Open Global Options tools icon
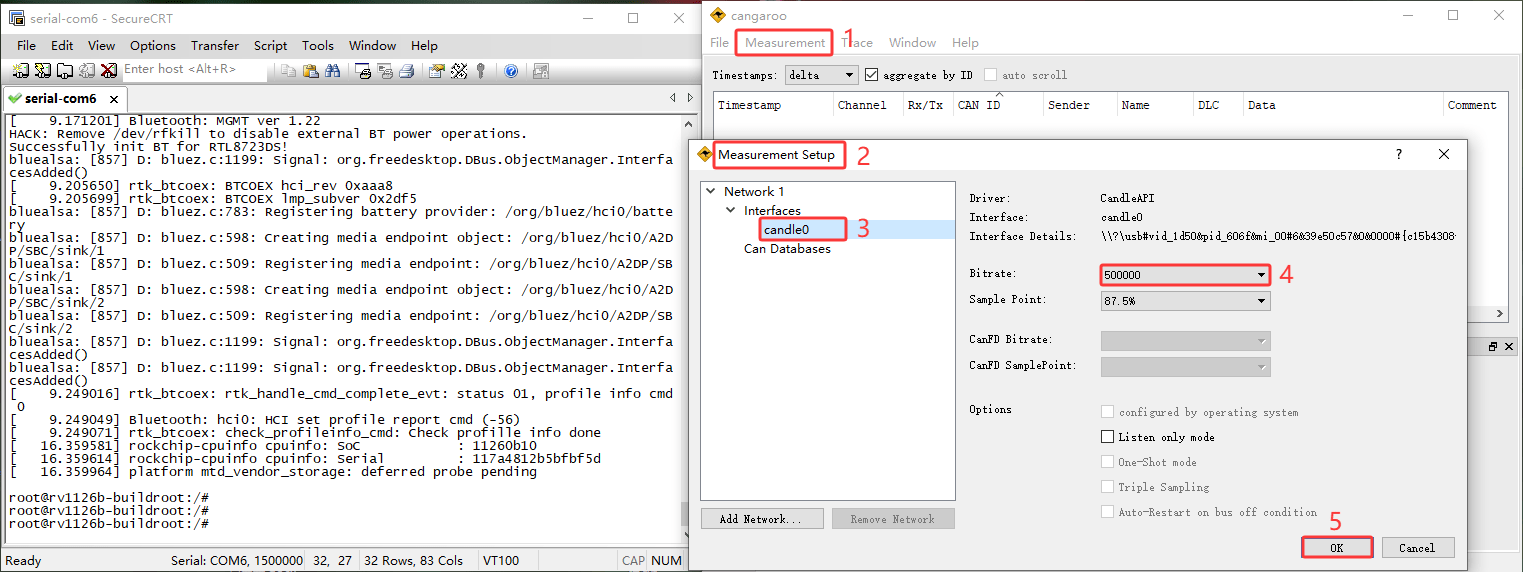The image size is (1523, 572). [459, 70]
